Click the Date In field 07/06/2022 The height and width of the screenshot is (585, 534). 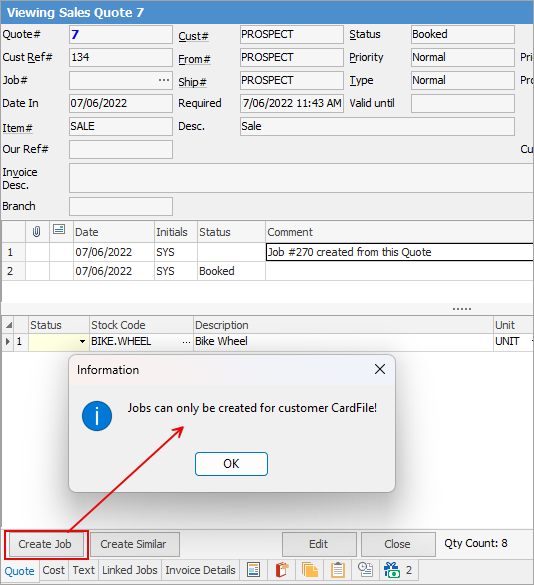[x=121, y=103]
